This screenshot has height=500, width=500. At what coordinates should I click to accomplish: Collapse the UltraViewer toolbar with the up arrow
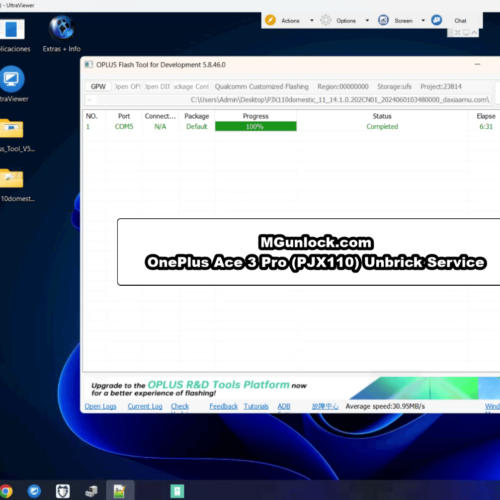coord(474,32)
